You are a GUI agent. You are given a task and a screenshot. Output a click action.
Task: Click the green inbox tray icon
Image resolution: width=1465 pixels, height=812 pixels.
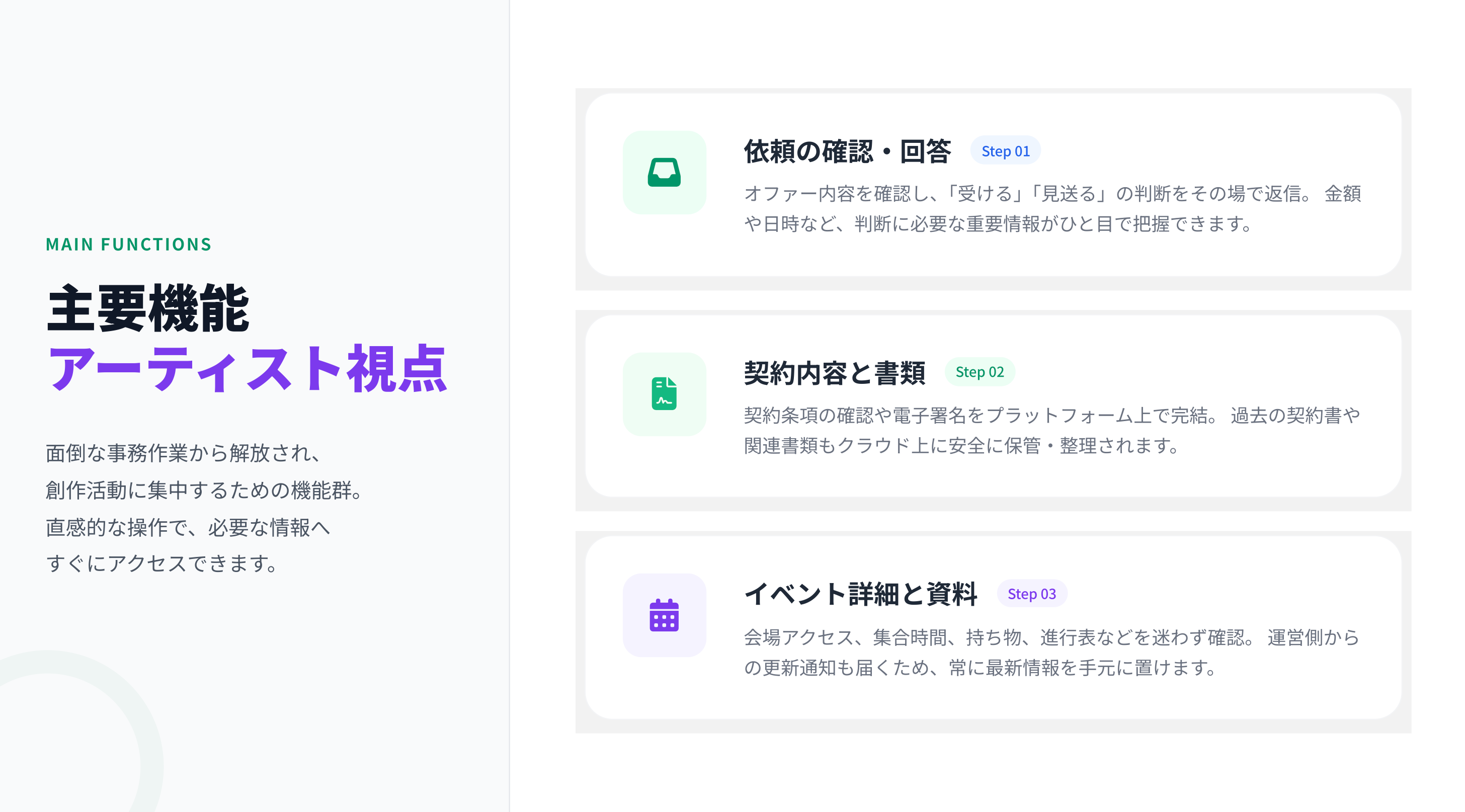664,172
